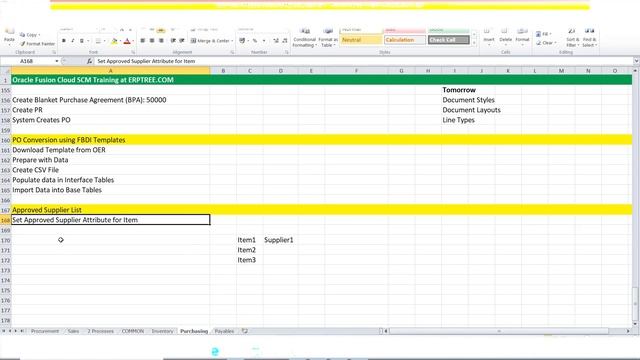Image resolution: width=640 pixels, height=360 pixels.
Task: Activate the Format Painter tool
Action: point(37,43)
